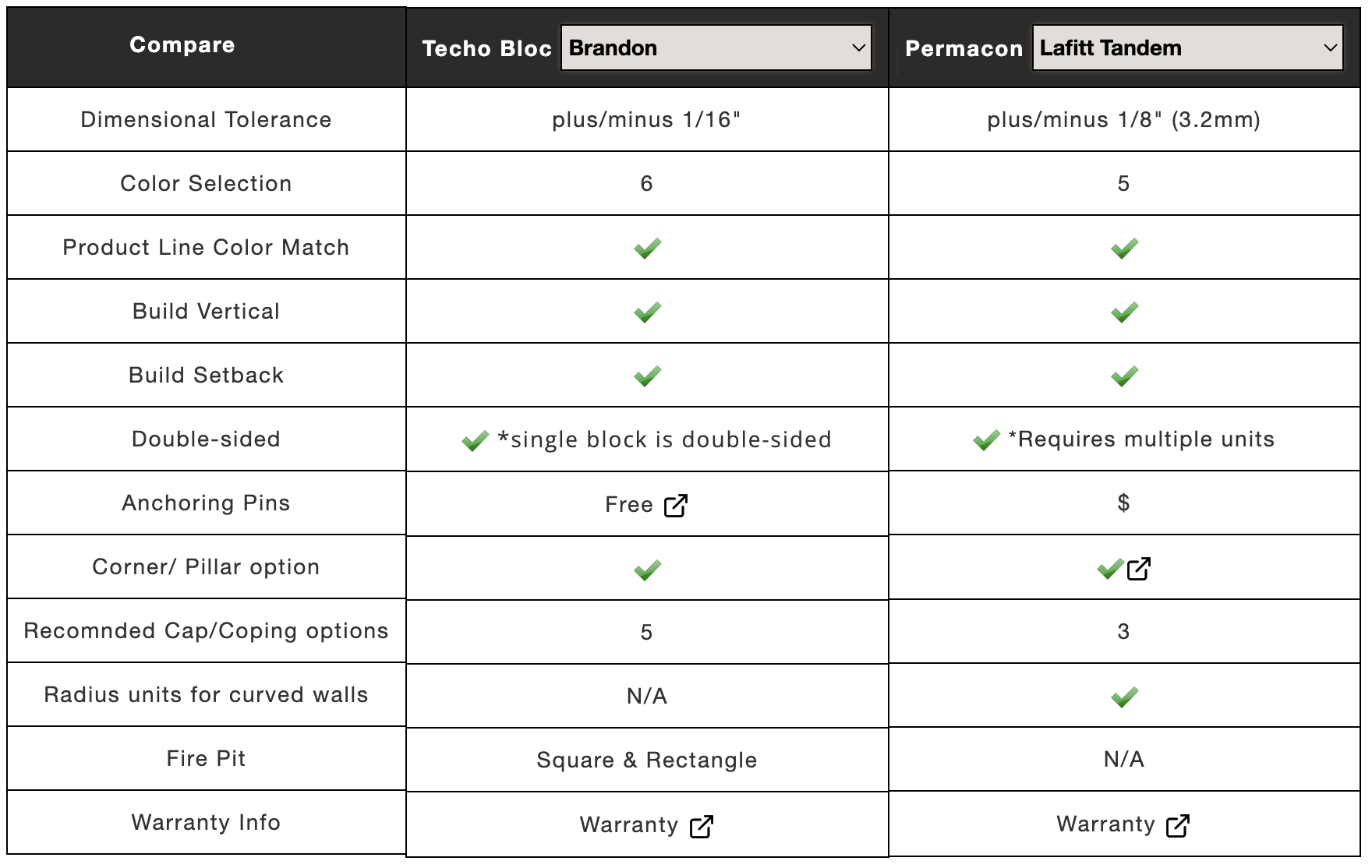Open the Brandon product dropdown
Image resolution: width=1372 pixels, height=868 pixels.
click(716, 48)
